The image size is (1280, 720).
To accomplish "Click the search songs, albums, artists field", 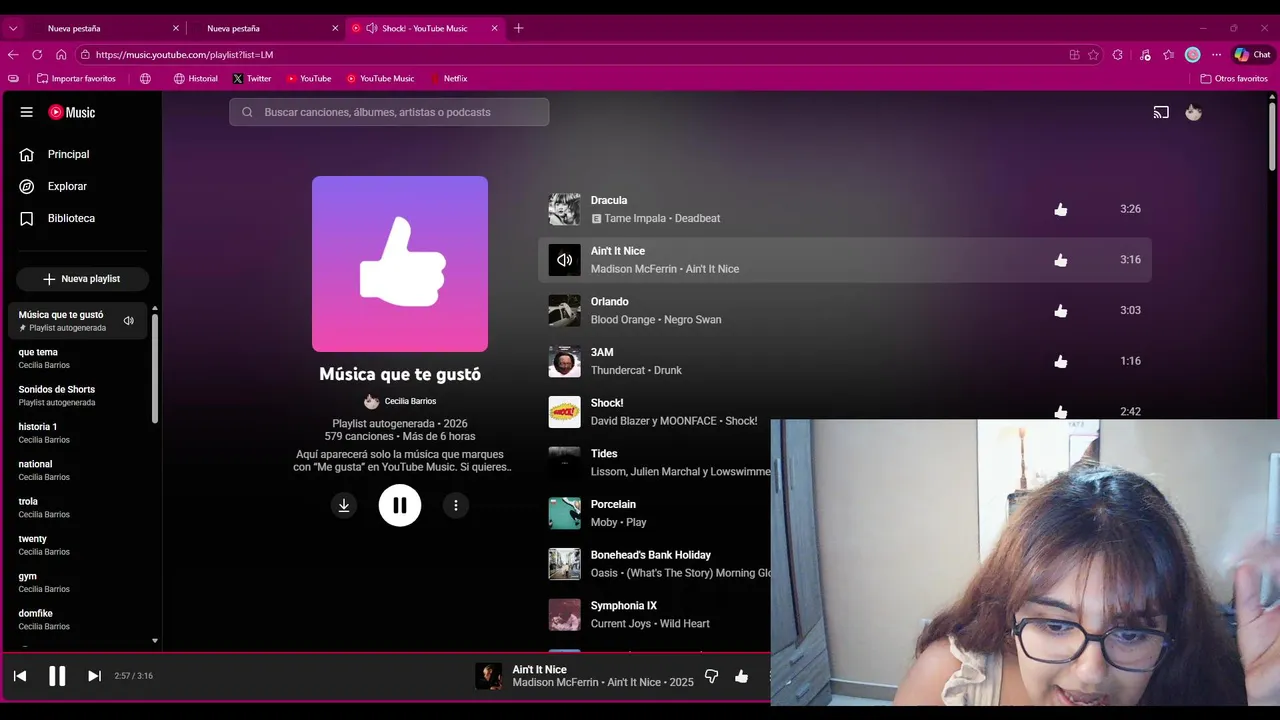I will click(x=389, y=112).
